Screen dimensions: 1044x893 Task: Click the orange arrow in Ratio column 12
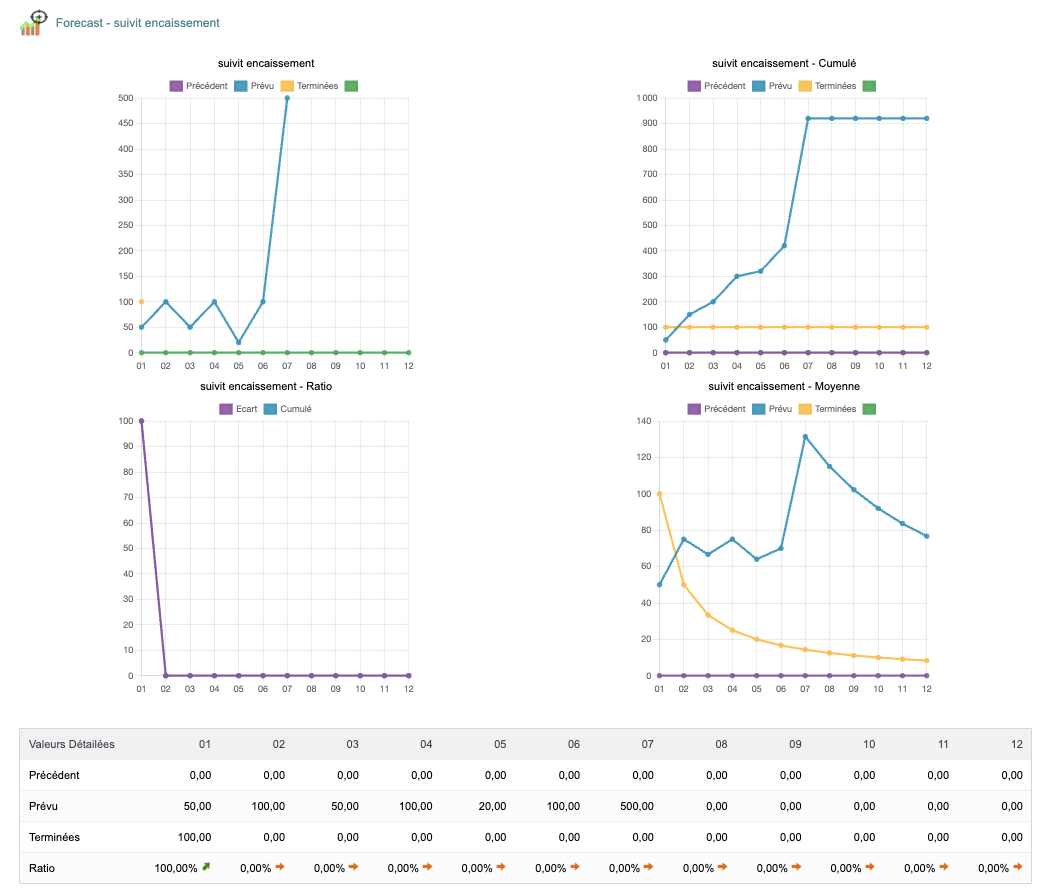(x=1017, y=867)
